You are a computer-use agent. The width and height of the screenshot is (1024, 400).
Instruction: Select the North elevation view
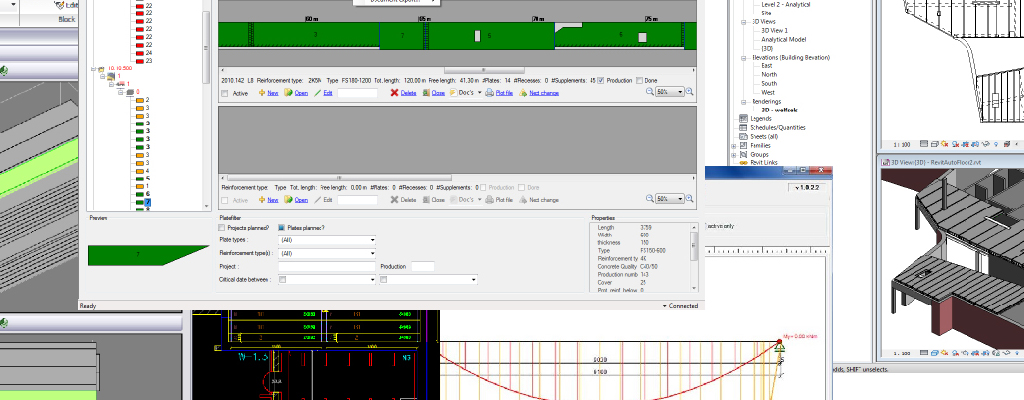(768, 74)
